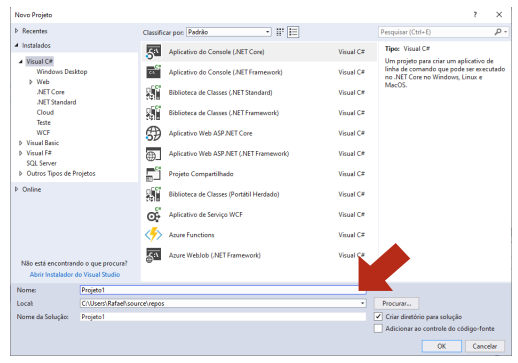Open the Classificar por Padrão dropdown
The height and width of the screenshot is (363, 518).
229,32
